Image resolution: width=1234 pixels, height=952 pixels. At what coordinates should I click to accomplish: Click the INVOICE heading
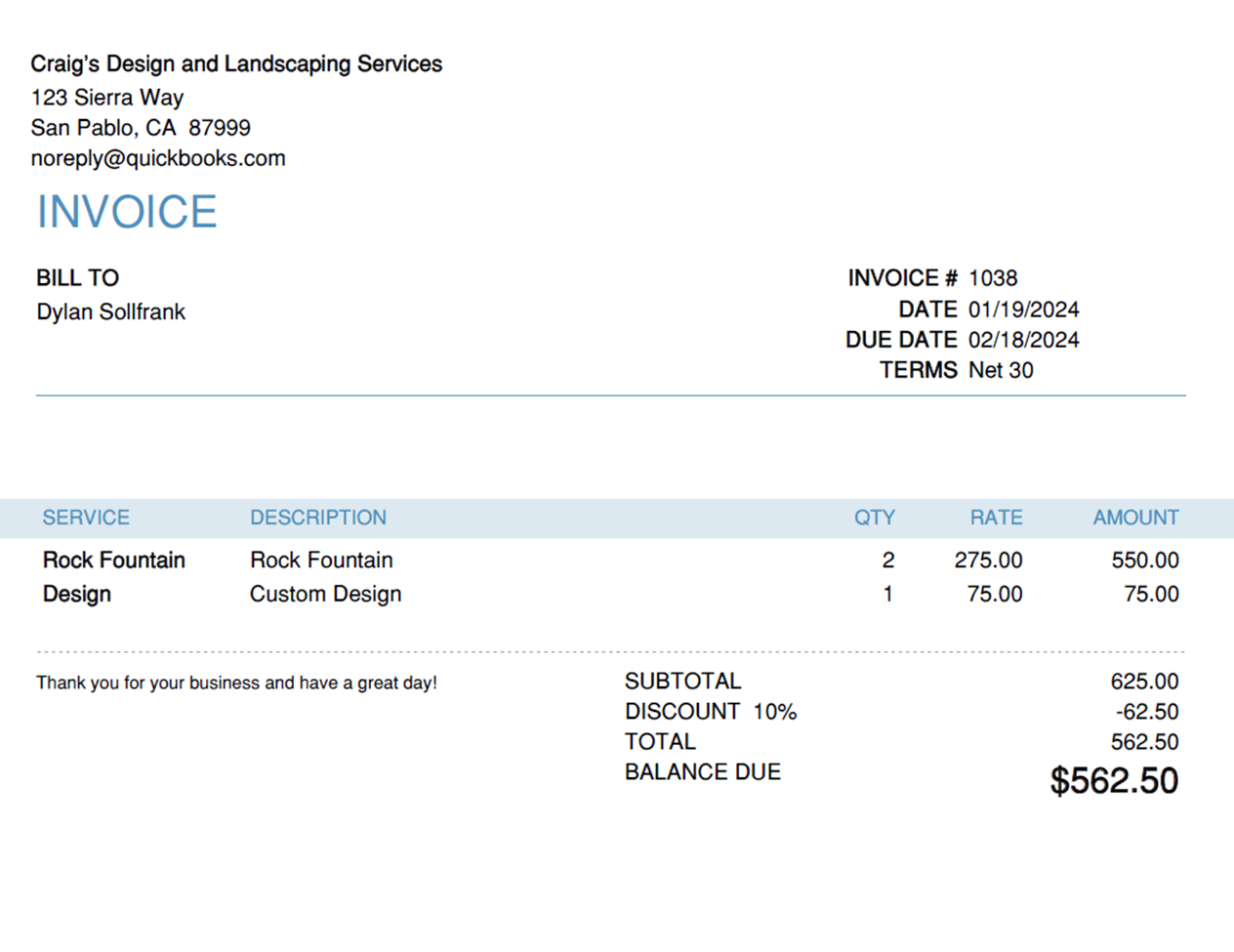click(x=127, y=212)
